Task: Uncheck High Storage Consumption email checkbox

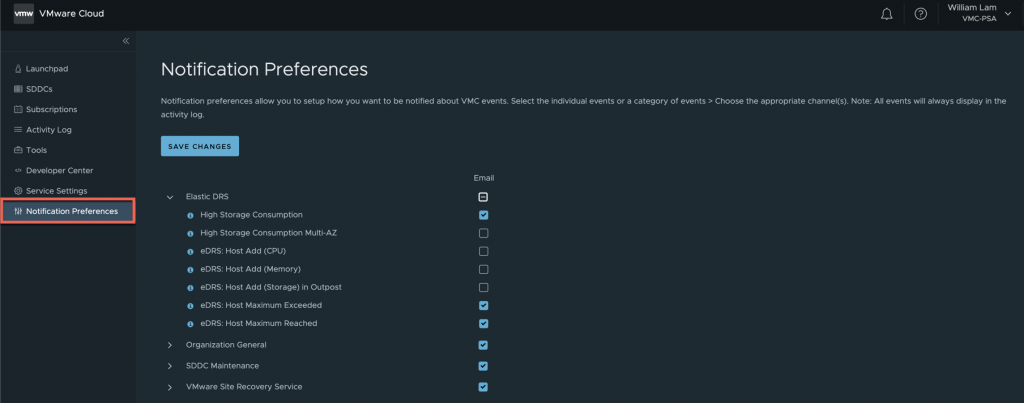Action: [x=484, y=215]
